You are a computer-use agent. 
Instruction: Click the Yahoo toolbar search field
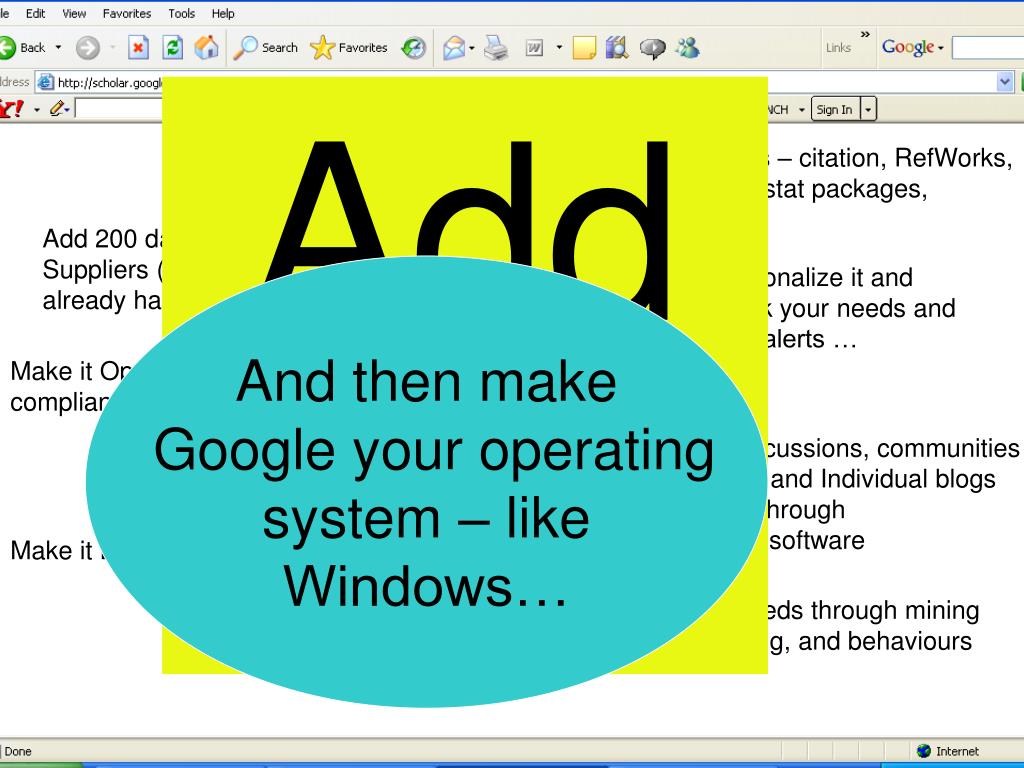(119, 108)
